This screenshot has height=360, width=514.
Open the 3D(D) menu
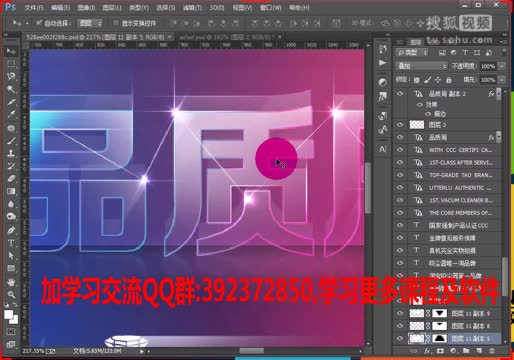[217, 7]
